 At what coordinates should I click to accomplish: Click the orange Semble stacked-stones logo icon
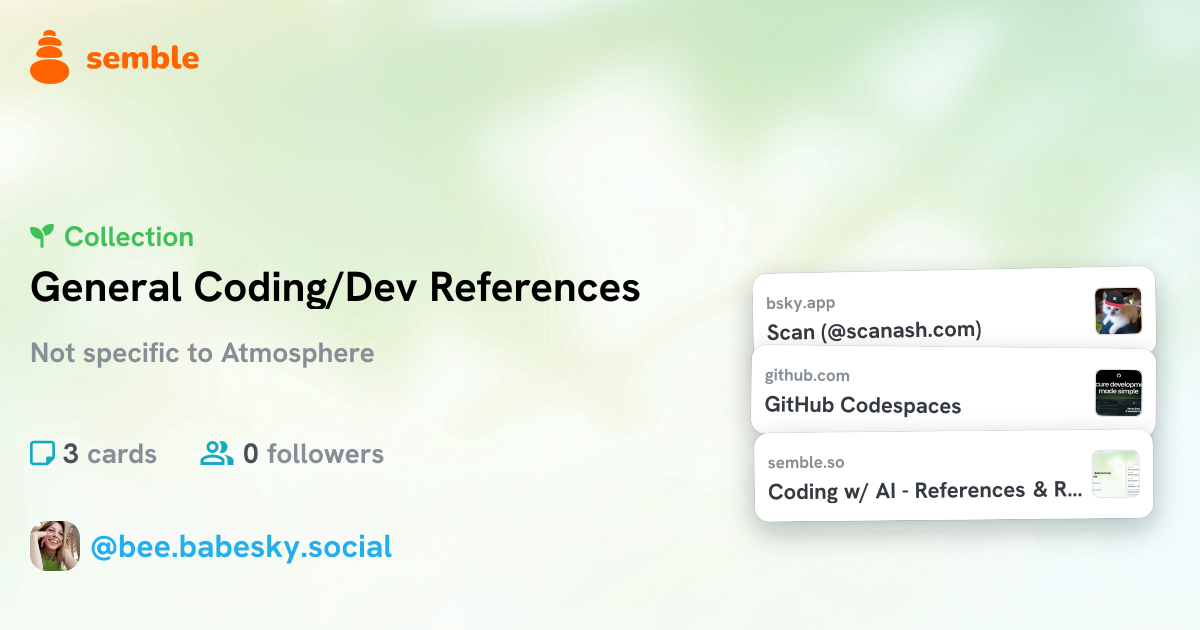click(x=50, y=56)
